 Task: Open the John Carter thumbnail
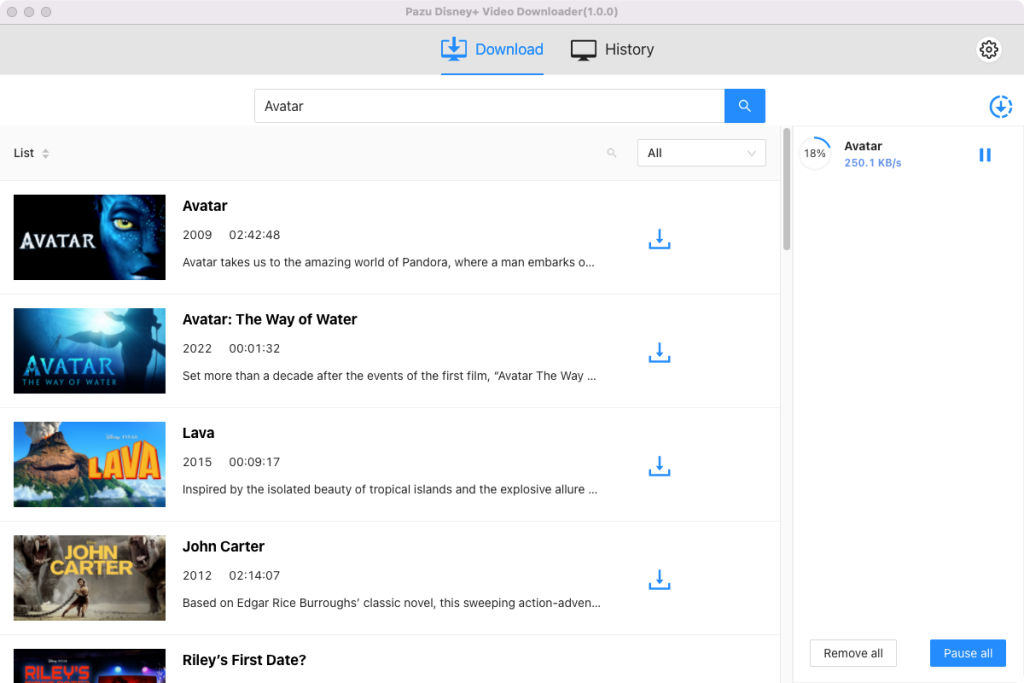89,578
